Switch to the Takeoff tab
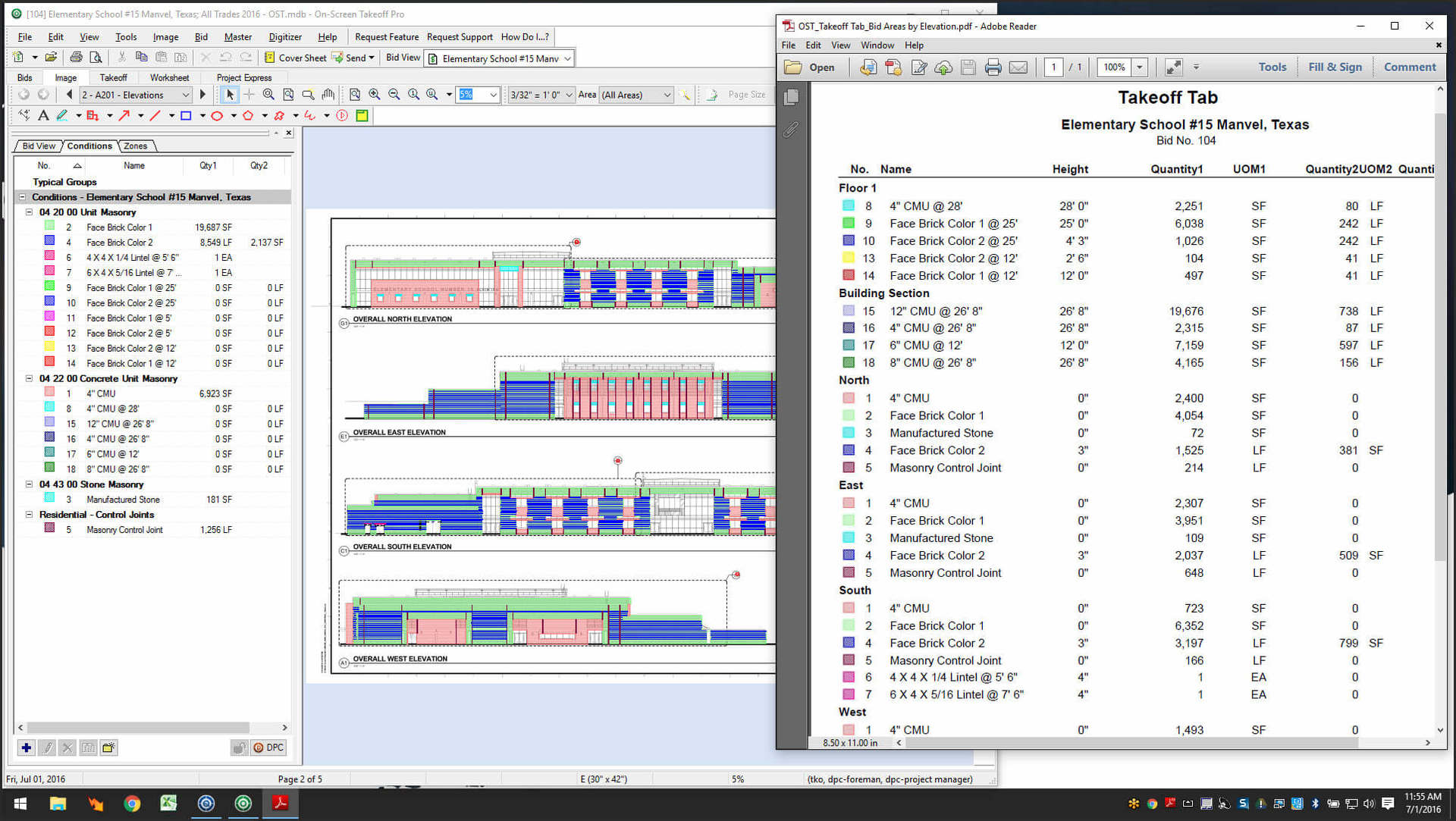The image size is (1456, 821). pos(113,78)
